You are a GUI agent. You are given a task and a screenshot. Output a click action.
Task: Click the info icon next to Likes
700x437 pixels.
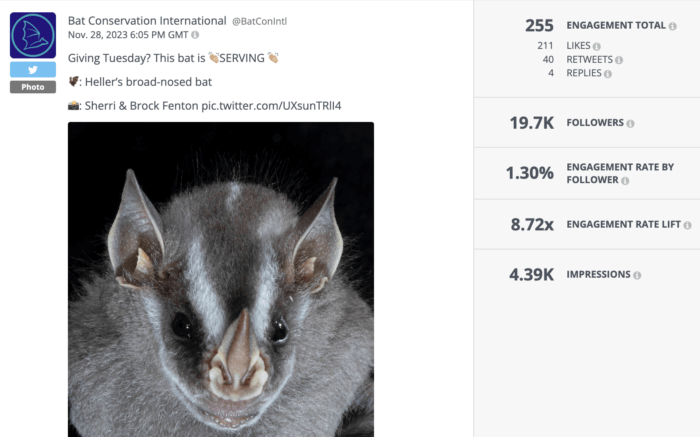[x=597, y=46]
